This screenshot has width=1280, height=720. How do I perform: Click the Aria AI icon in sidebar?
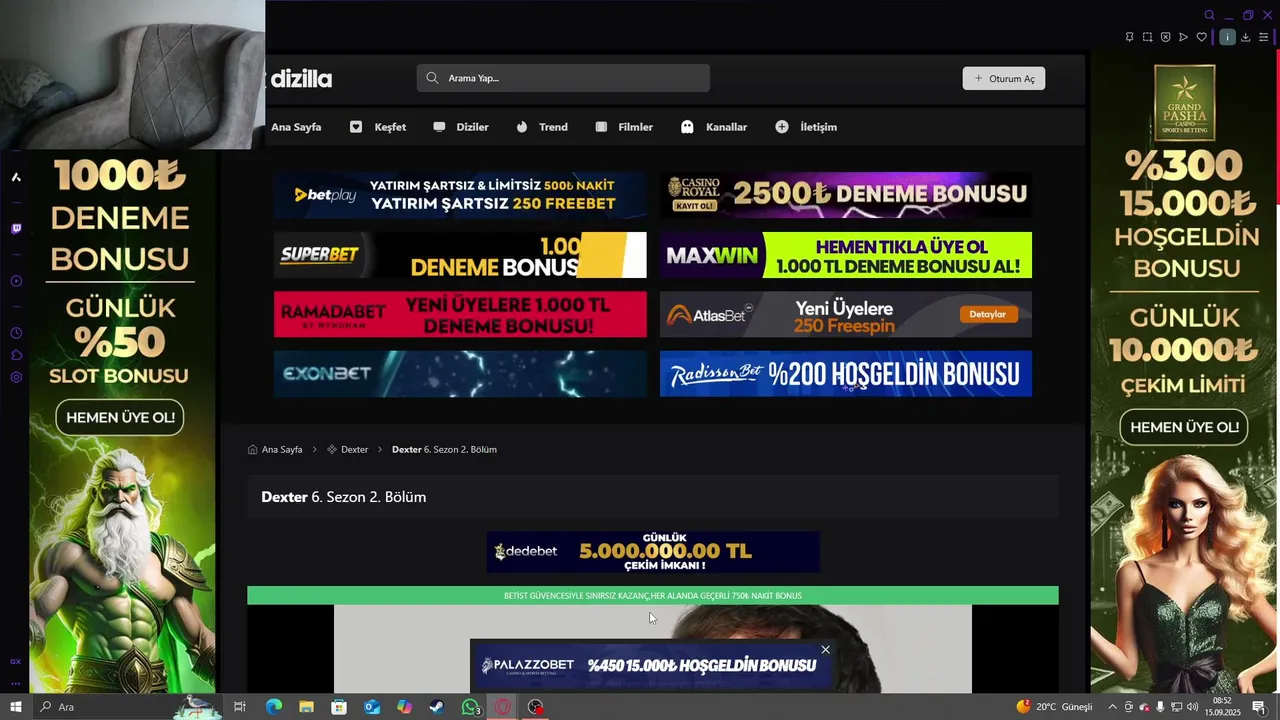[16, 177]
